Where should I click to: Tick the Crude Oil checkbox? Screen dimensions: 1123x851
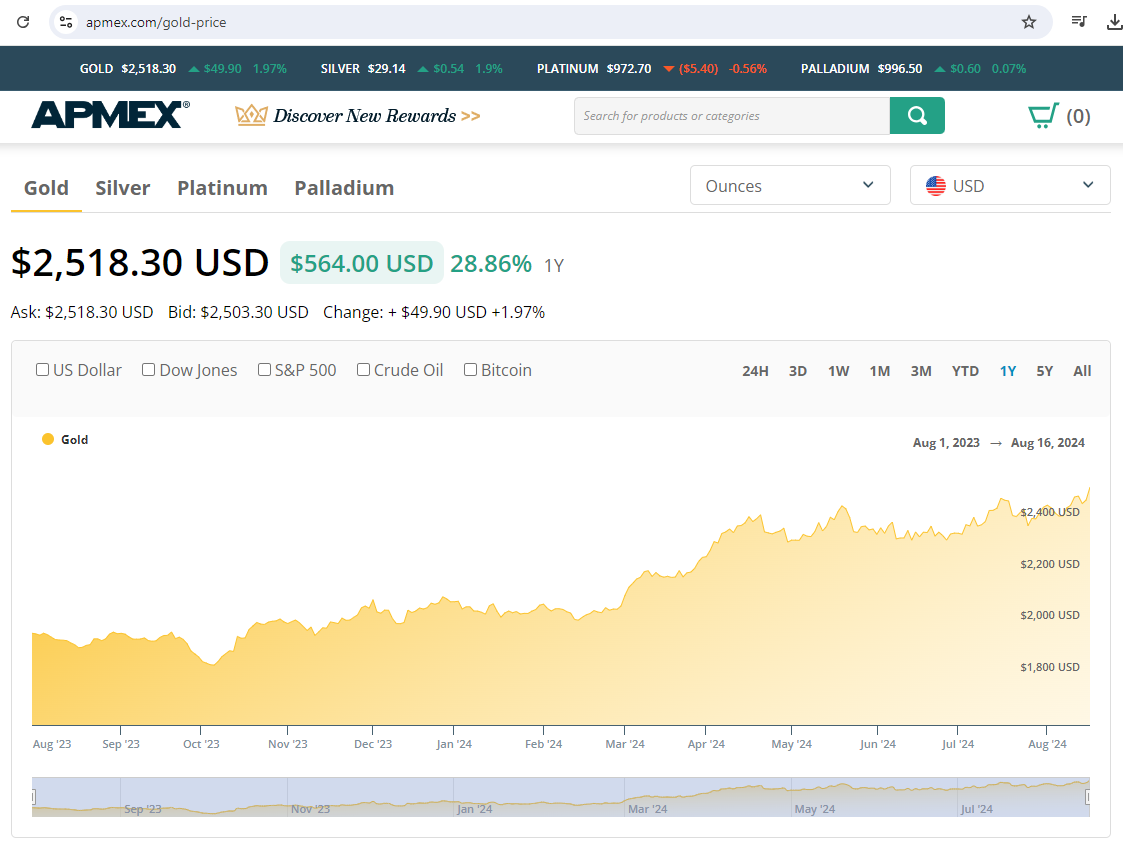point(363,370)
